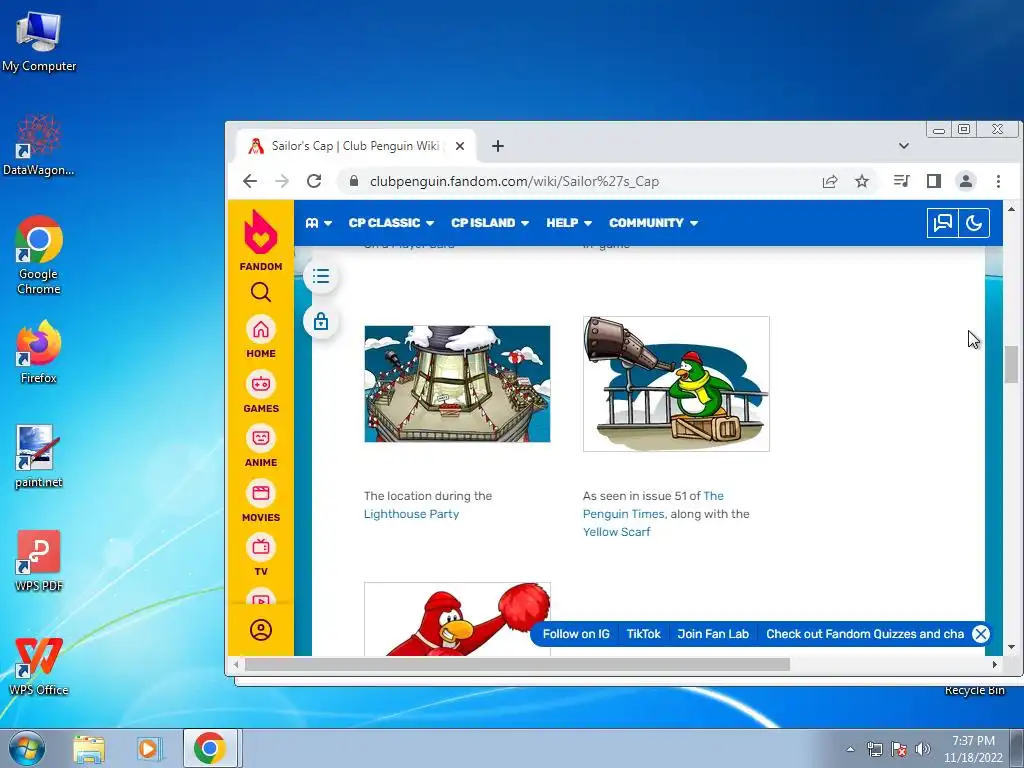Select the My Computer desktop icon
Viewport: 1024px width, 768px height.
point(39,40)
